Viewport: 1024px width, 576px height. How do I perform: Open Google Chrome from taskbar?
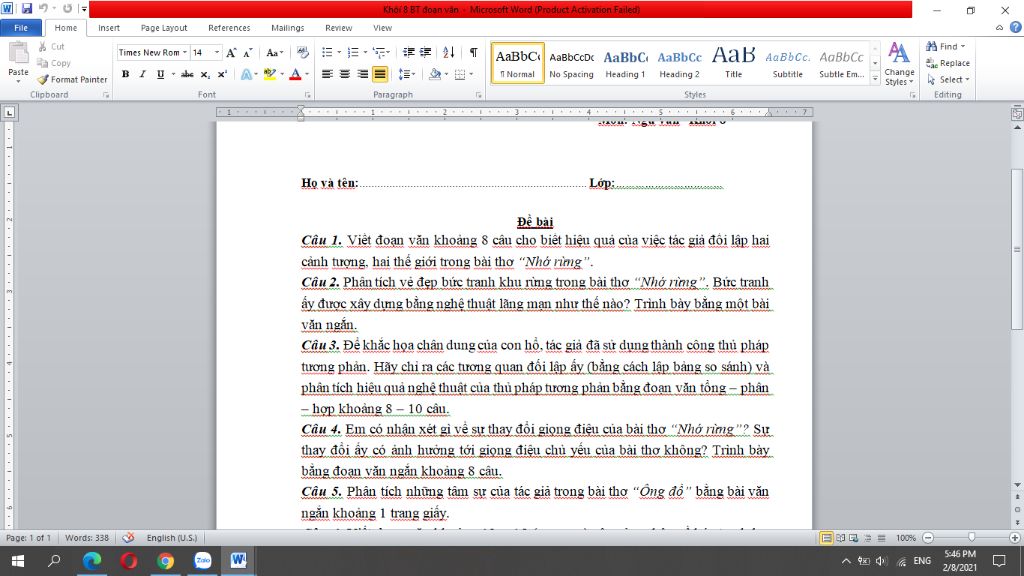coord(165,560)
